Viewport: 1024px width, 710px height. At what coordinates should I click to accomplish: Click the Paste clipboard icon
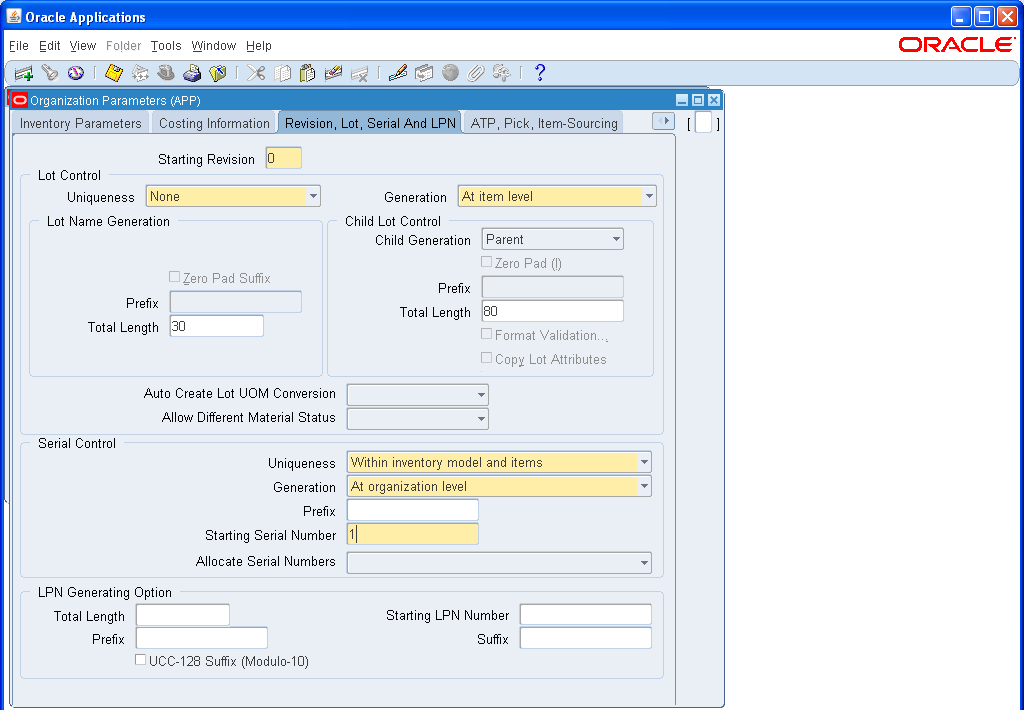pyautogui.click(x=308, y=73)
